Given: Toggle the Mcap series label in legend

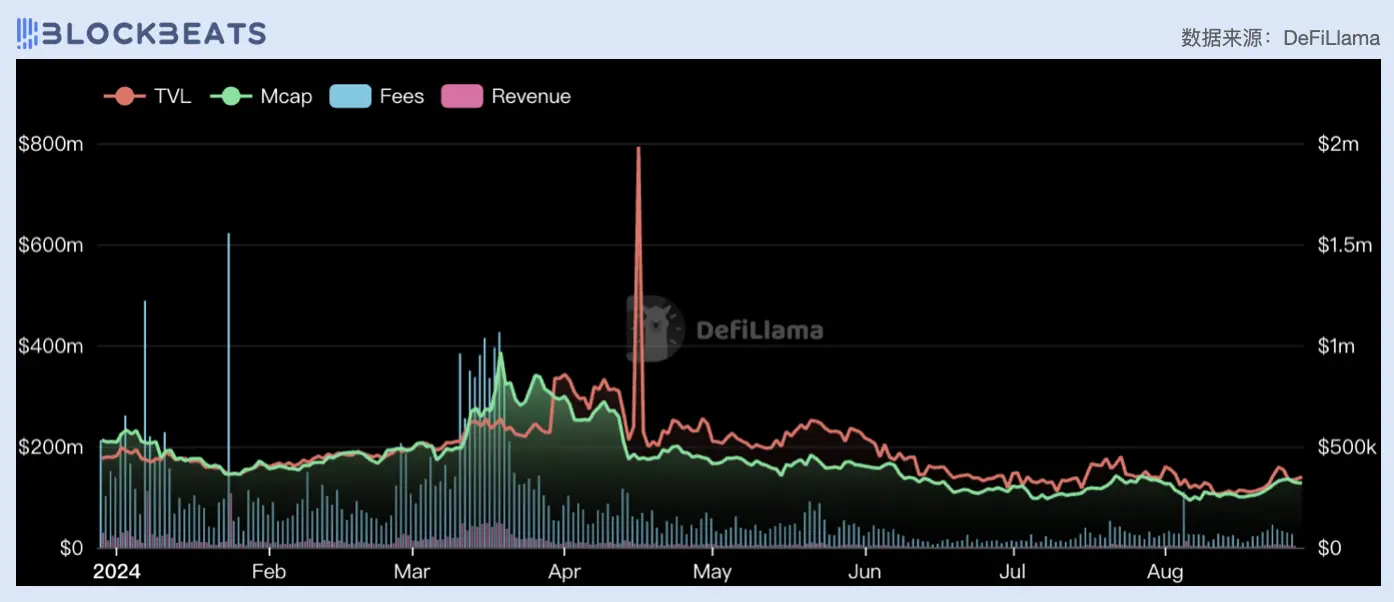Looking at the screenshot, I should pyautogui.click(x=286, y=97).
